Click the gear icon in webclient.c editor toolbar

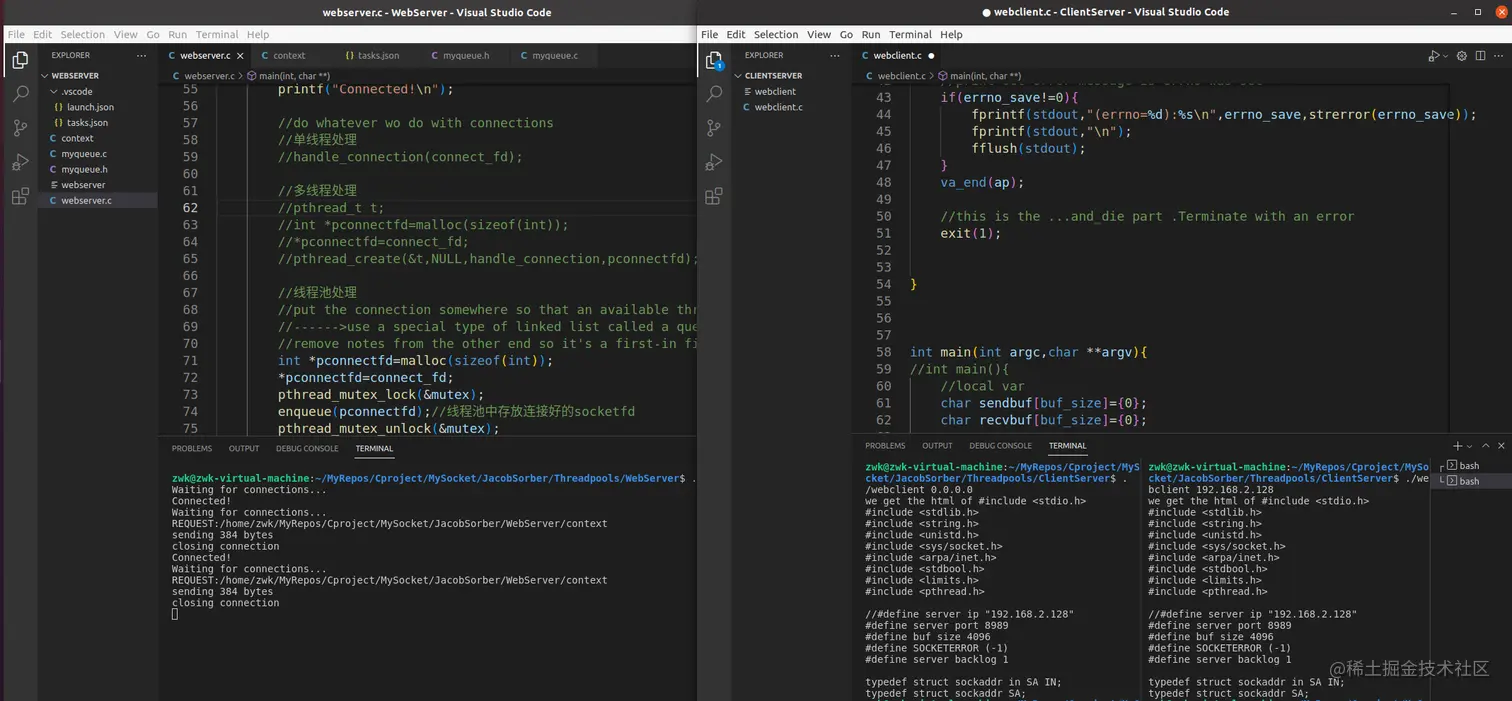point(1461,56)
